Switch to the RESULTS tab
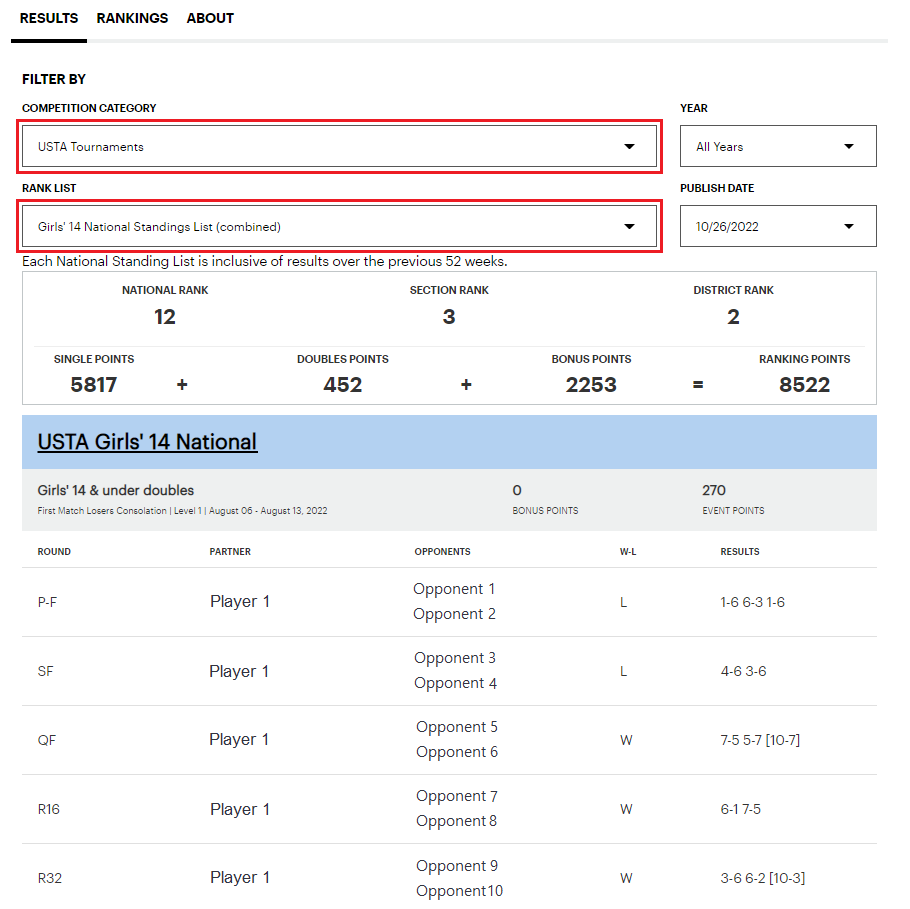This screenshot has height=909, width=910. (49, 18)
